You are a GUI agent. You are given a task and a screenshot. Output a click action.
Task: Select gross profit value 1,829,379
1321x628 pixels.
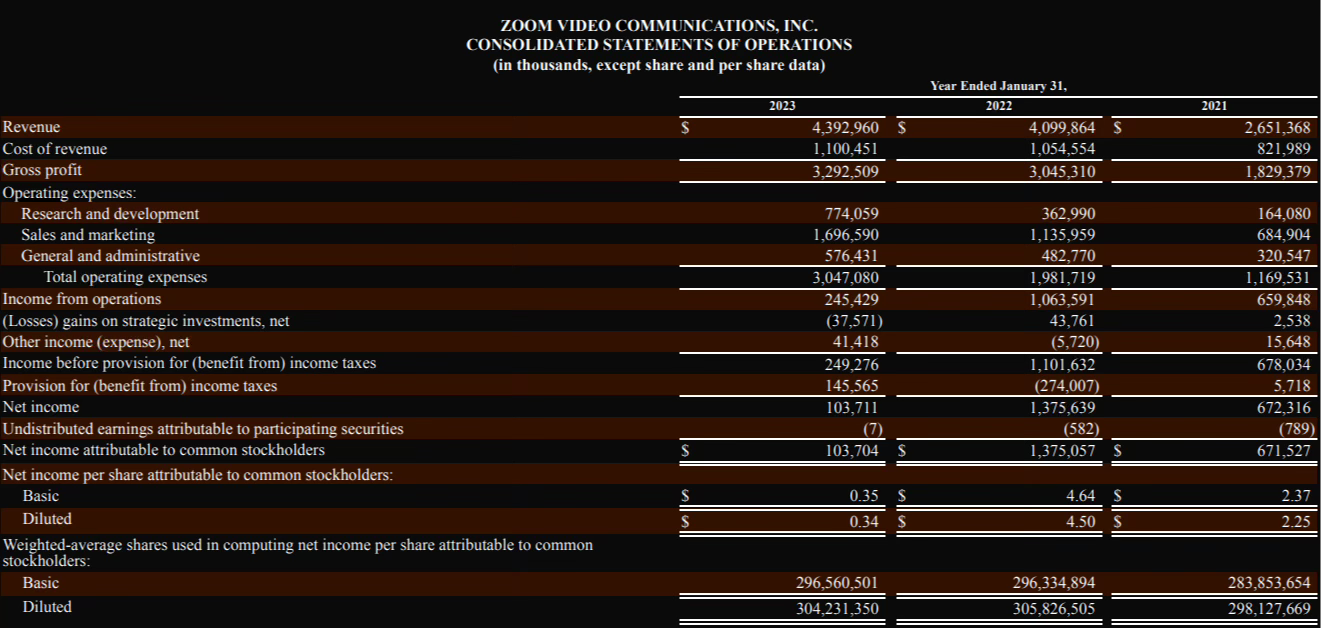1277,171
